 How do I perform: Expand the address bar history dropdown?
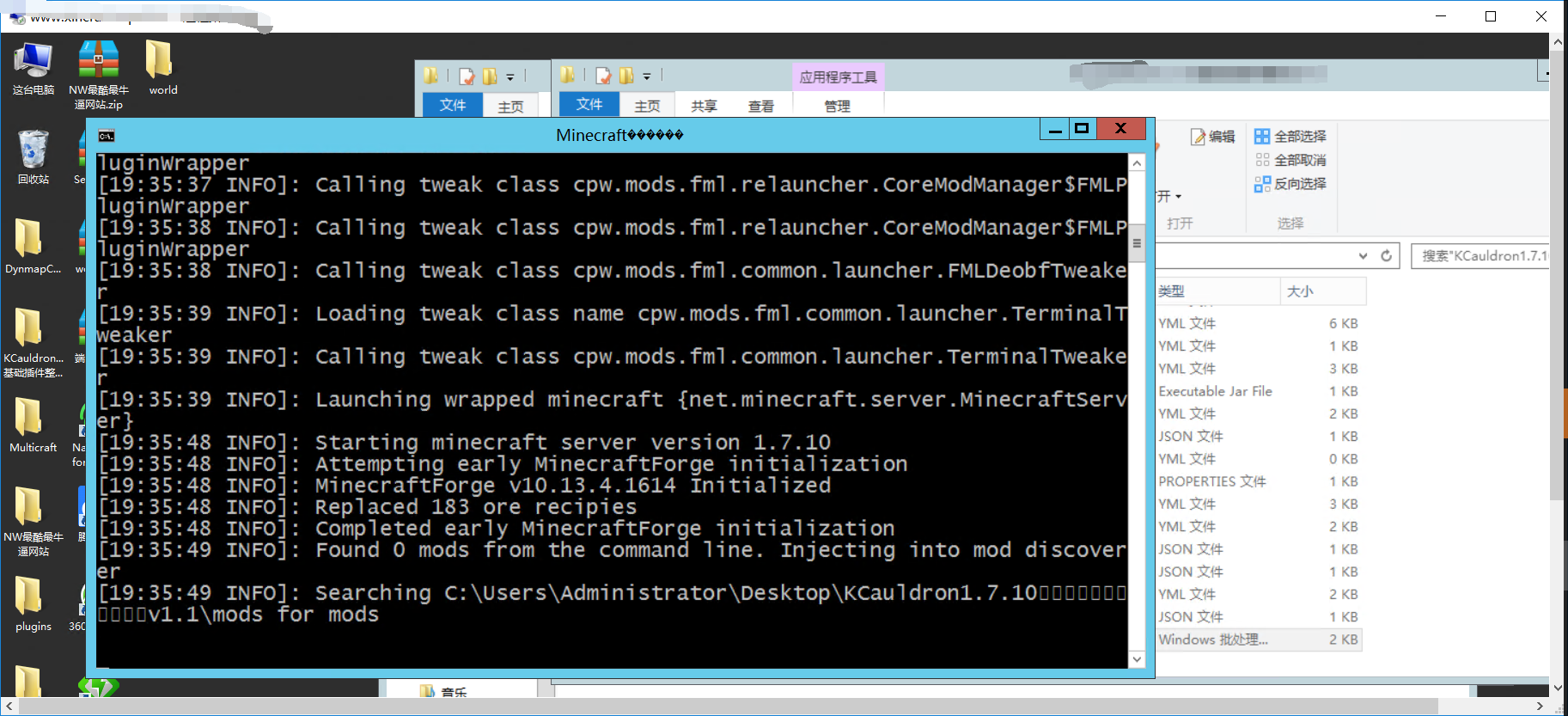pos(1363,255)
